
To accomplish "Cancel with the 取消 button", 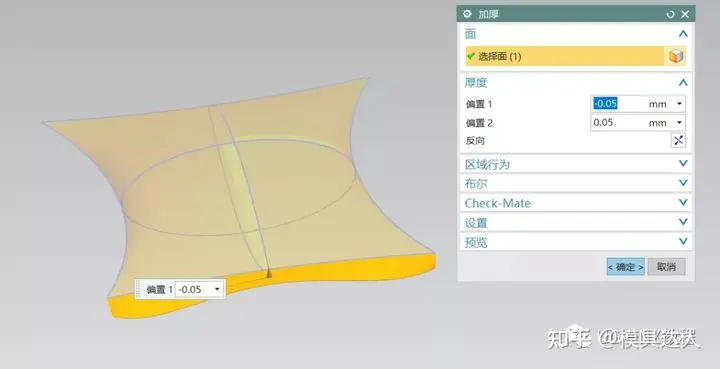I will [666, 267].
